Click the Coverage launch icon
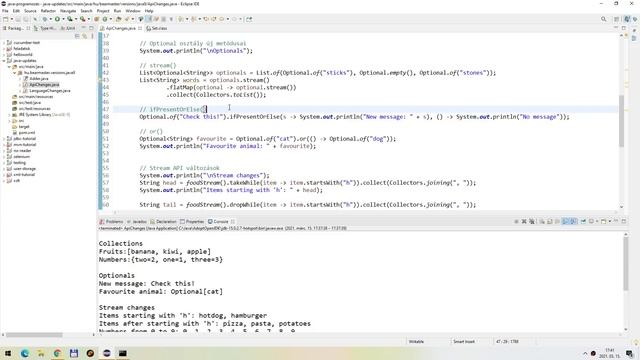This screenshot has height=360, width=640. pyautogui.click(x=70, y=19)
